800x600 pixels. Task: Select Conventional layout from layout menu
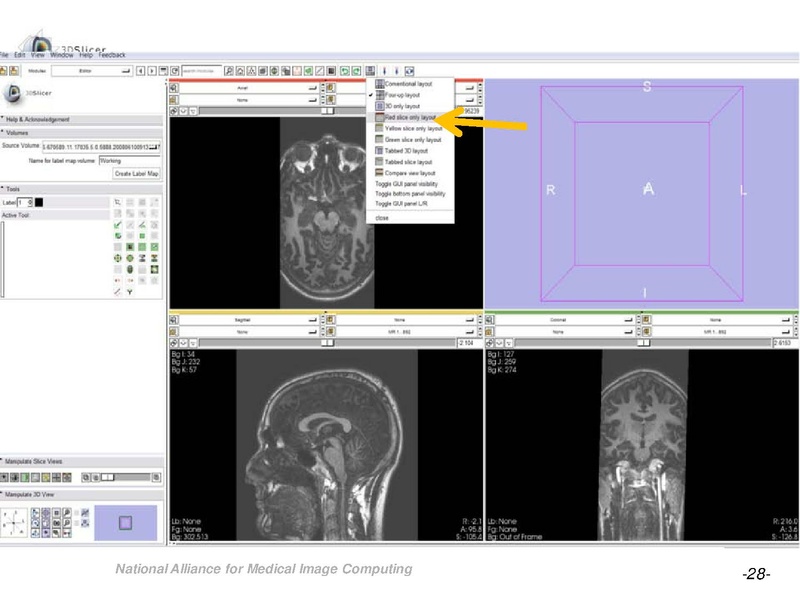pyautogui.click(x=408, y=84)
